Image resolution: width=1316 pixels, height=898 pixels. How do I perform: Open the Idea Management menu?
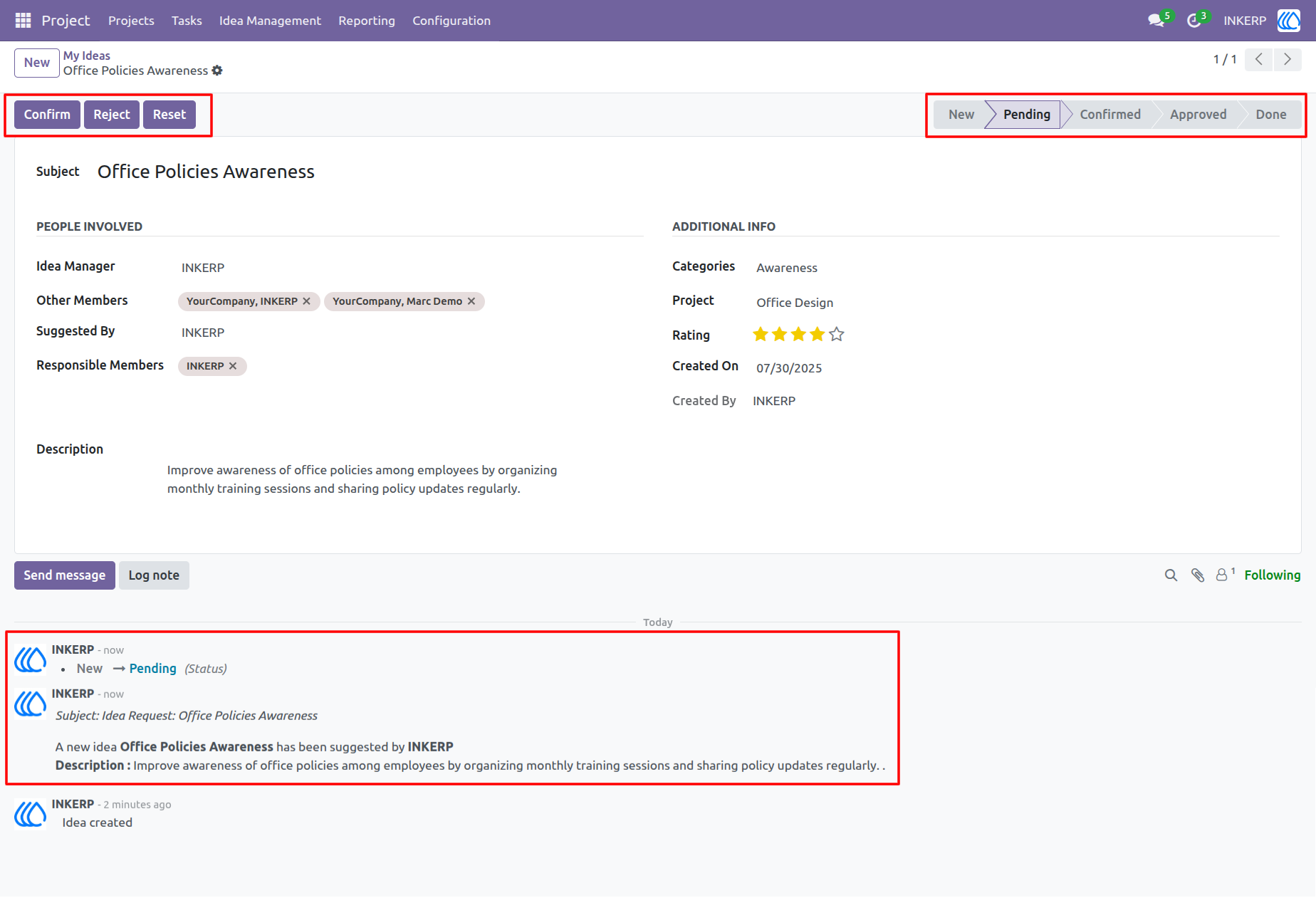pyautogui.click(x=270, y=21)
